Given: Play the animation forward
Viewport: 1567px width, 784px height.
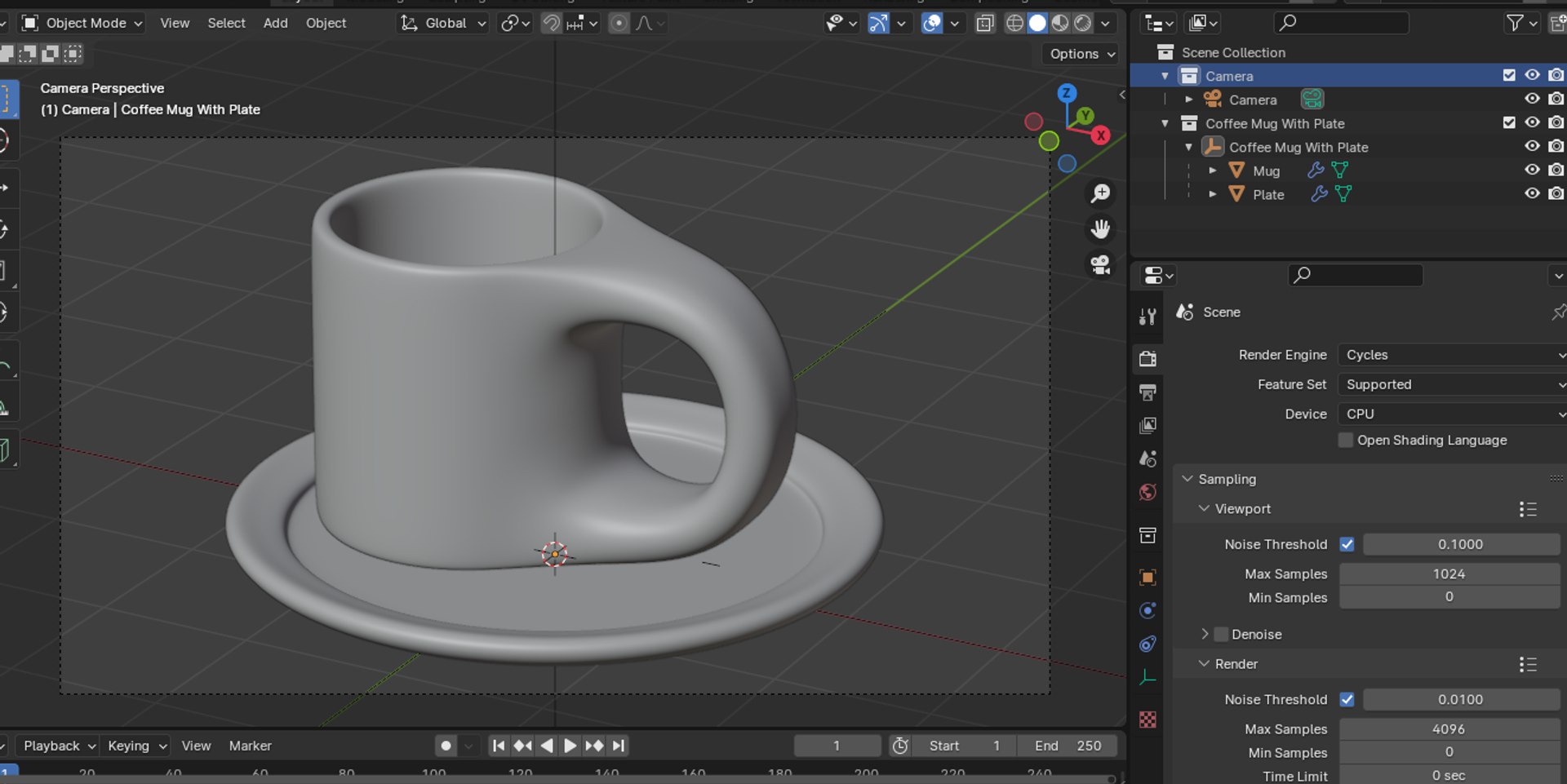Looking at the screenshot, I should coord(570,746).
